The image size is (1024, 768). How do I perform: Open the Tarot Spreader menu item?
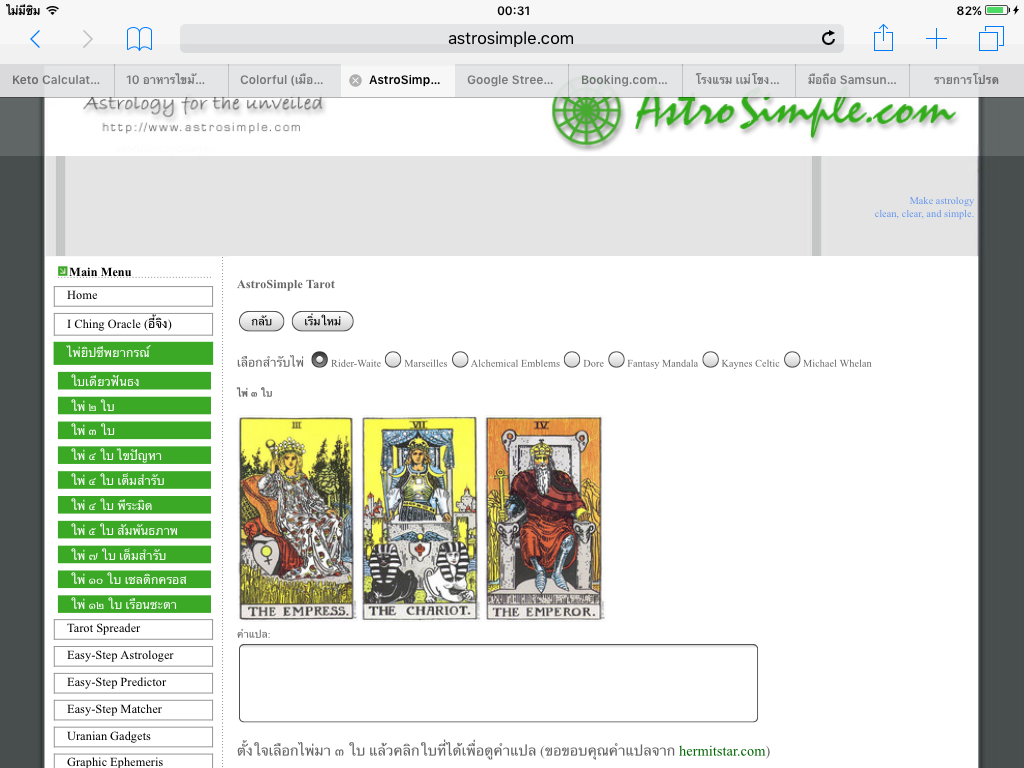133,629
